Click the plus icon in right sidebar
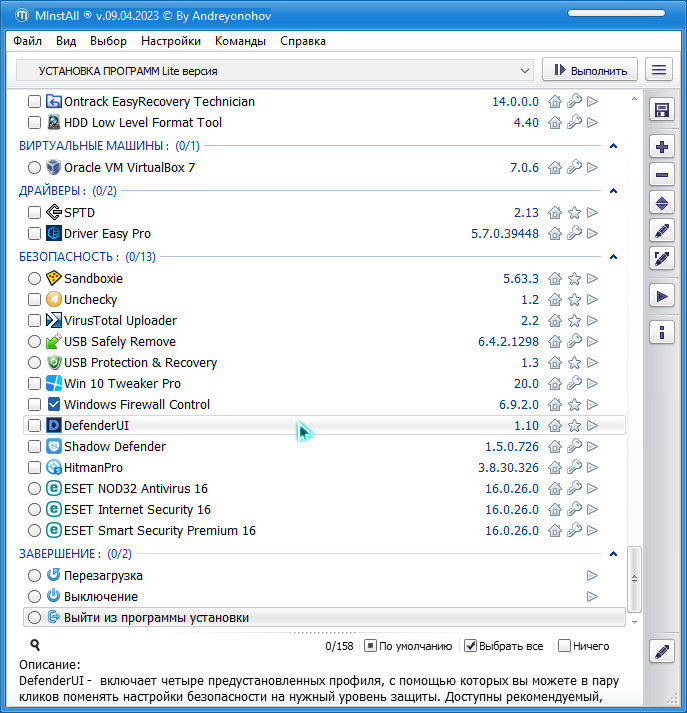 pos(661,147)
